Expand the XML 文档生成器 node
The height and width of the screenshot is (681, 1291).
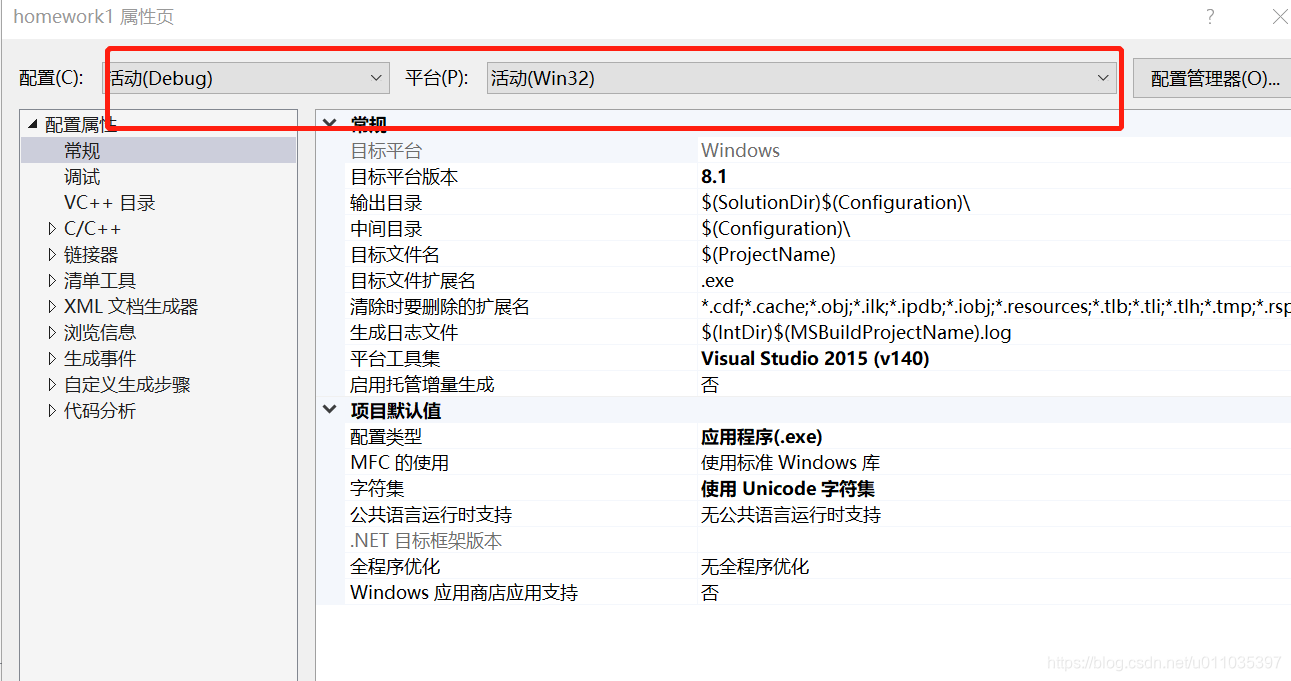point(52,307)
